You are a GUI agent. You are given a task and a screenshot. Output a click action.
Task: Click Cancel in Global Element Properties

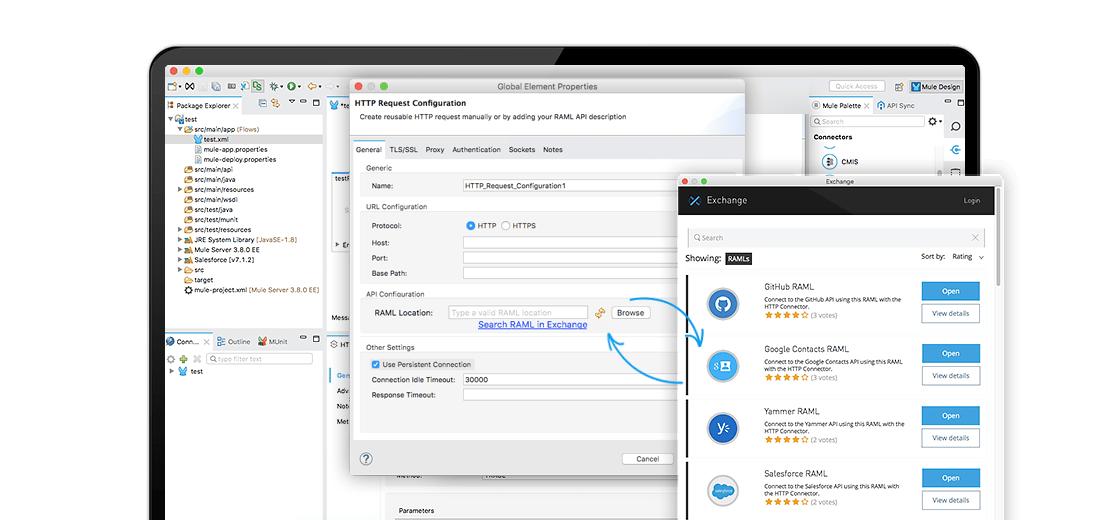pyautogui.click(x=648, y=459)
